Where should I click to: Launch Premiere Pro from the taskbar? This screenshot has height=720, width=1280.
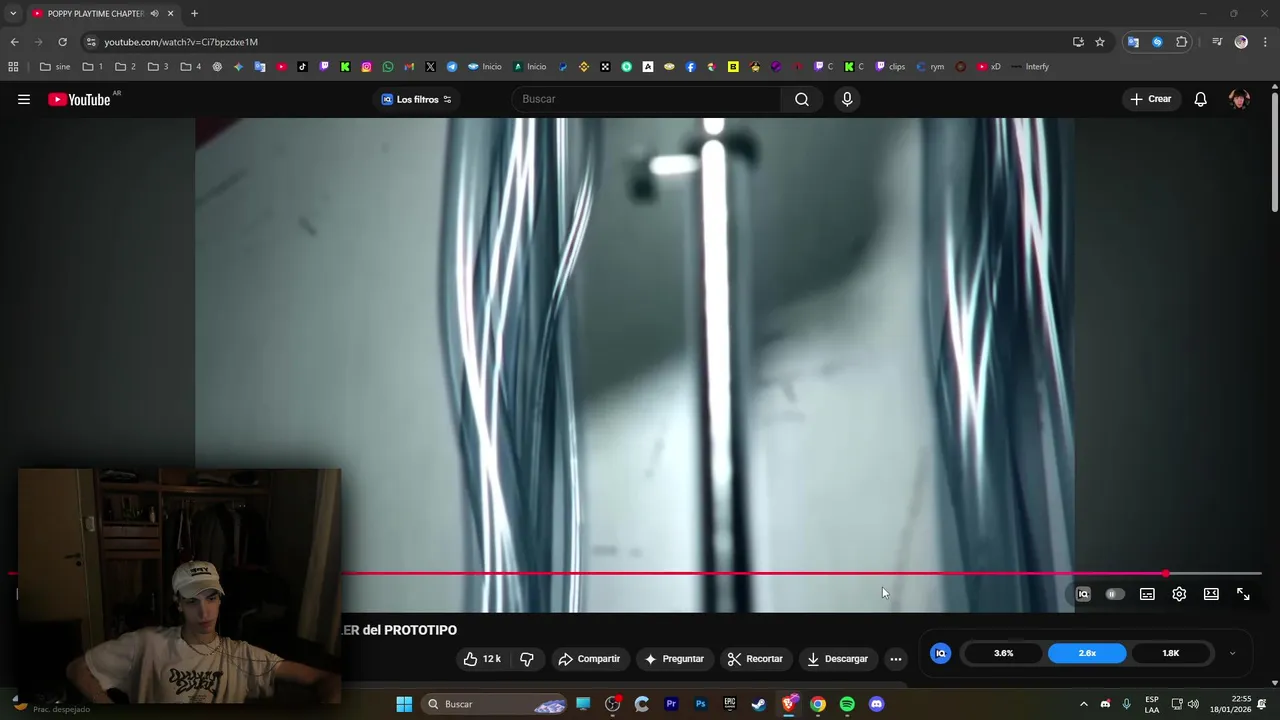[x=671, y=704]
